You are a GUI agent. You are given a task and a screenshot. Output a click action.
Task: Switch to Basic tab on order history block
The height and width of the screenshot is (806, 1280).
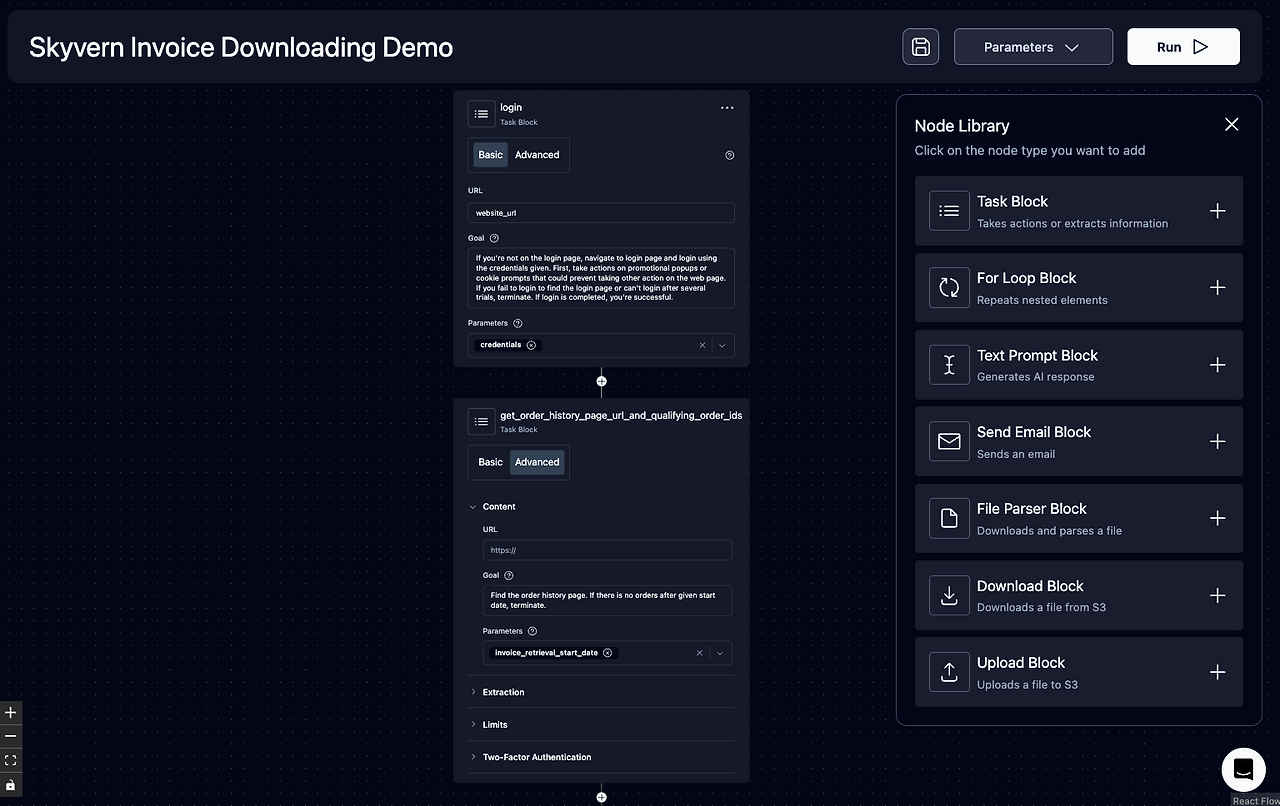(x=490, y=462)
